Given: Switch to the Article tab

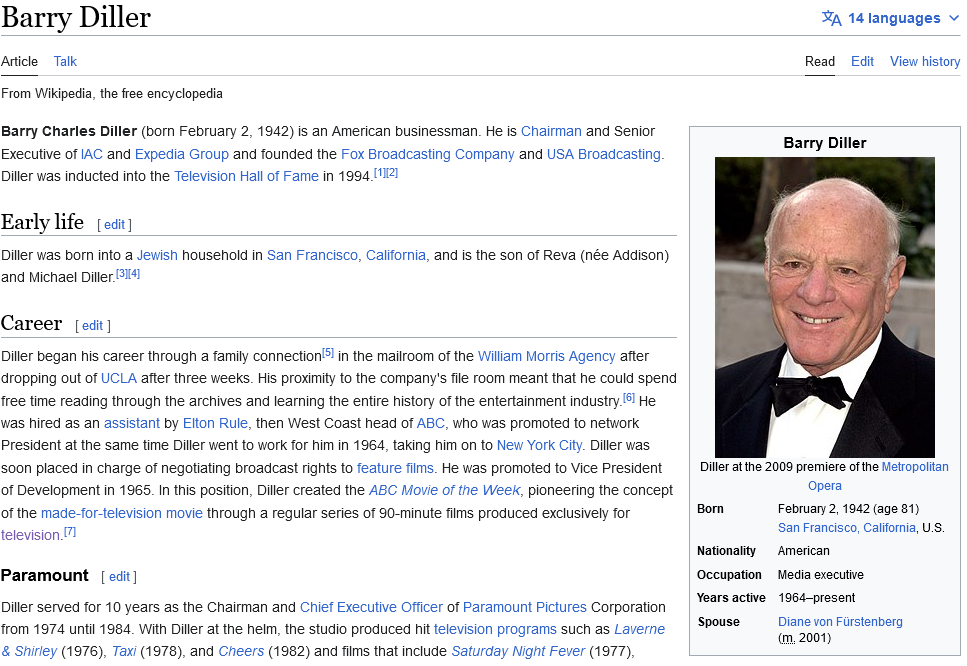Looking at the screenshot, I should (x=19, y=61).
